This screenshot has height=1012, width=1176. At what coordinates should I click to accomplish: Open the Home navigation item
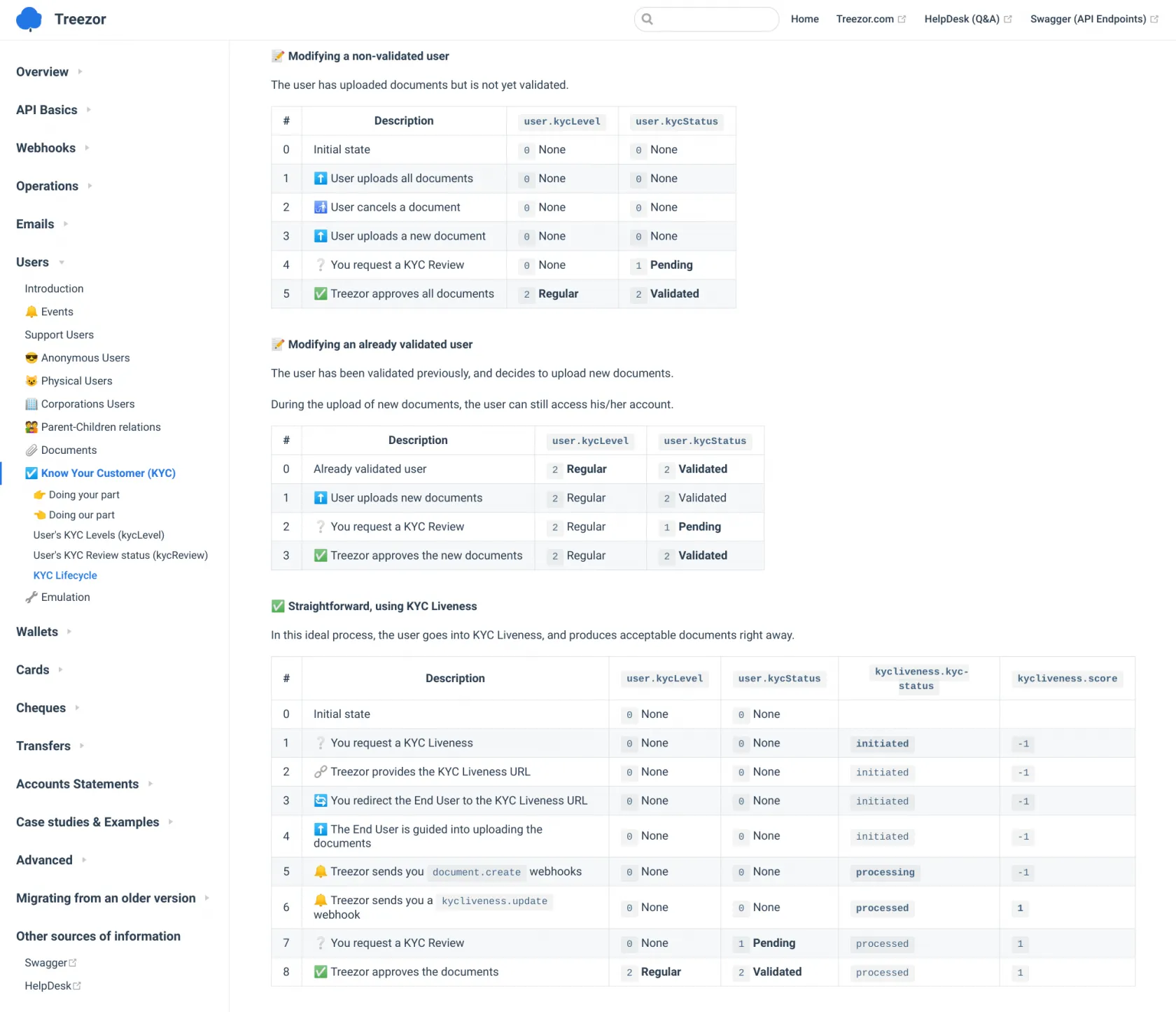pos(804,19)
